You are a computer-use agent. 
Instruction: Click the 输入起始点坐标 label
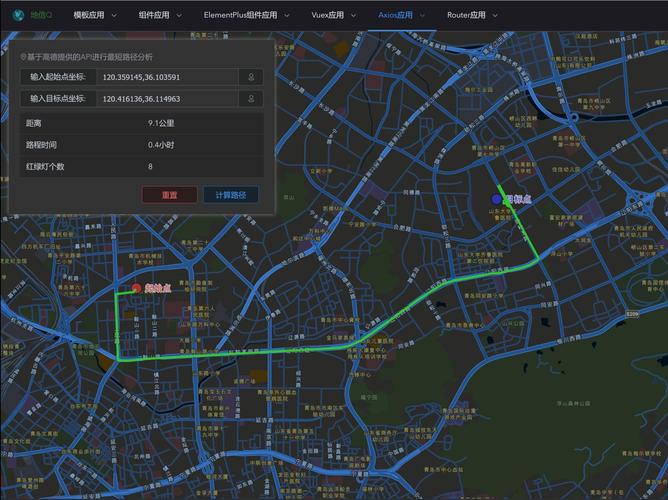click(58, 77)
